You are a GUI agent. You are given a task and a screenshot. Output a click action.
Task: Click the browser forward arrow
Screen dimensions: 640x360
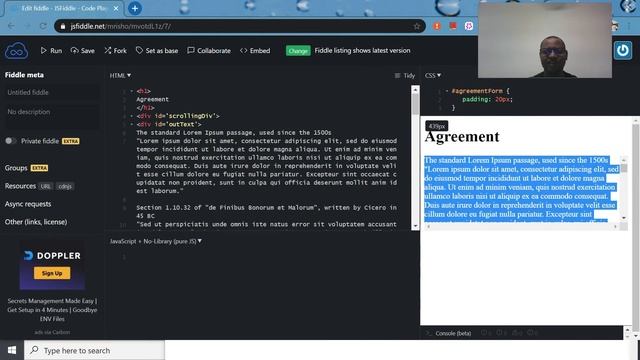27,26
